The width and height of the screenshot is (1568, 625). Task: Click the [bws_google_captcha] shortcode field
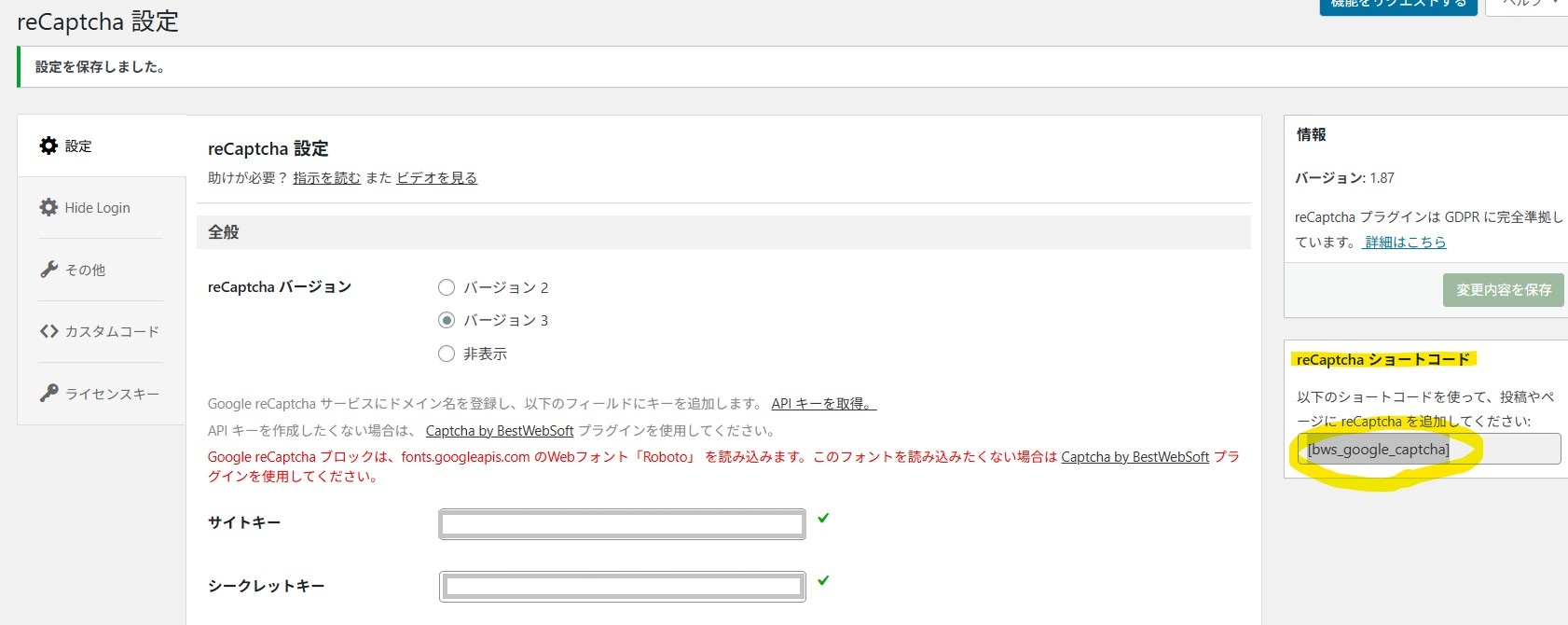coord(1429,449)
